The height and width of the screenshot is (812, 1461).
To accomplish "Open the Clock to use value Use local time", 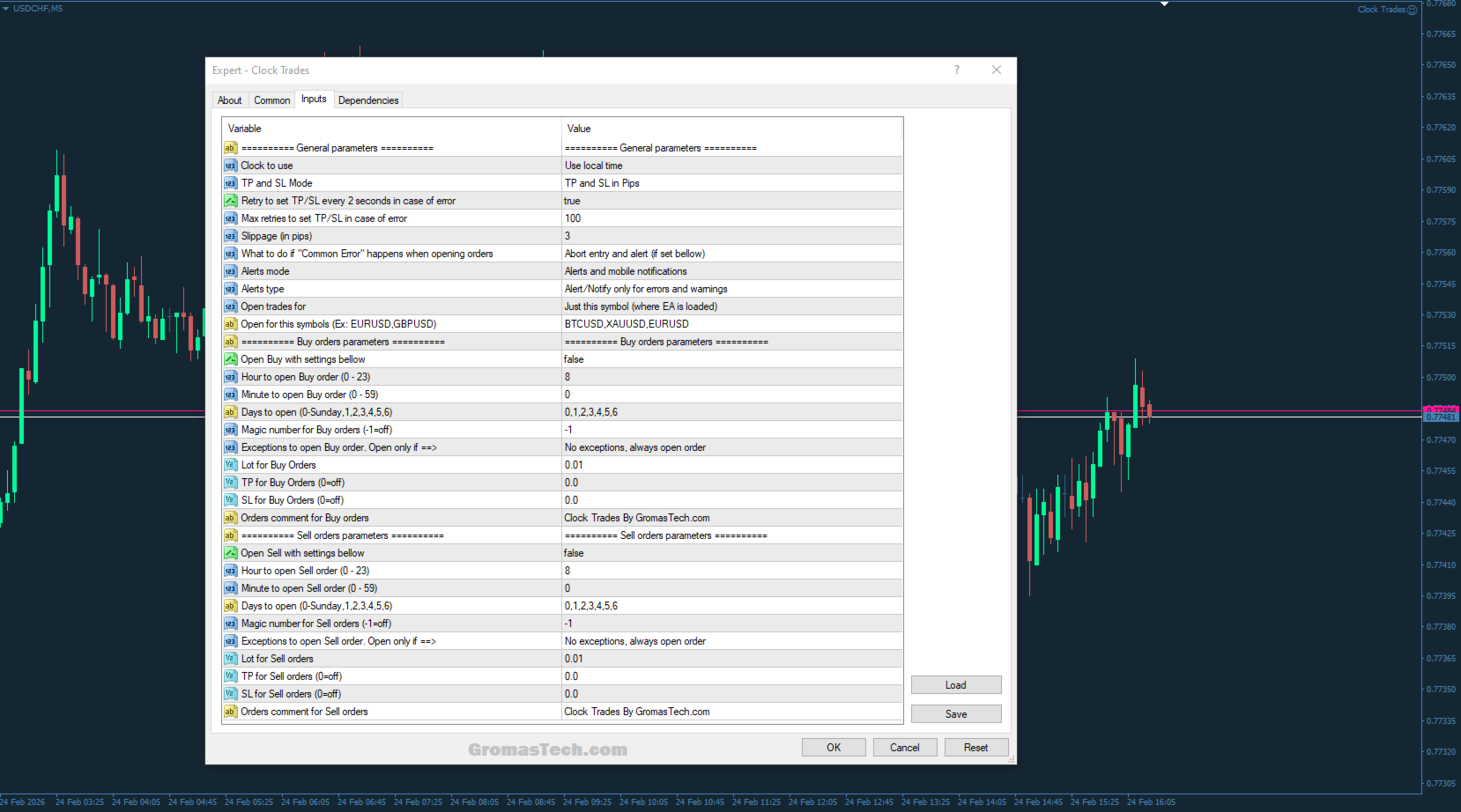I will click(731, 166).
